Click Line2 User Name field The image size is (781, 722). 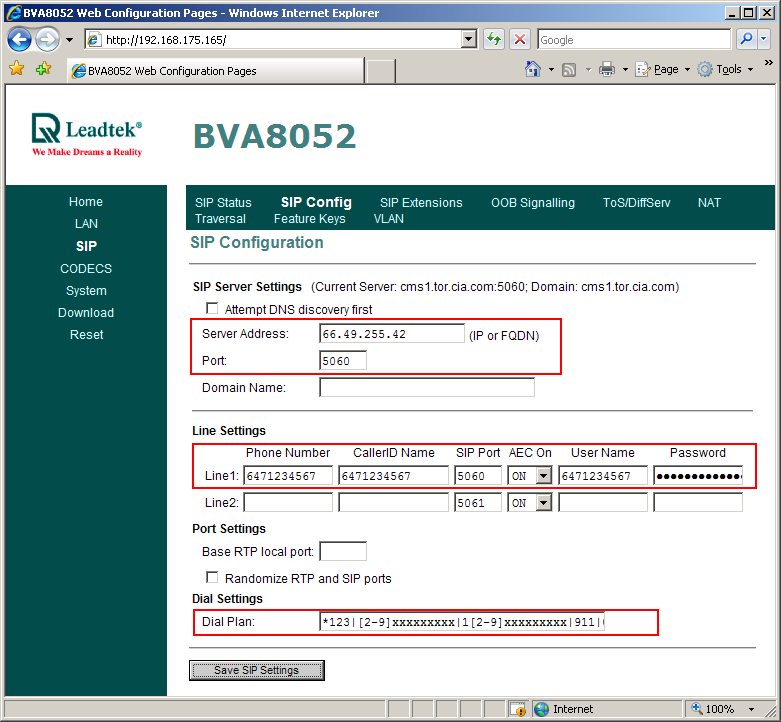pos(603,502)
